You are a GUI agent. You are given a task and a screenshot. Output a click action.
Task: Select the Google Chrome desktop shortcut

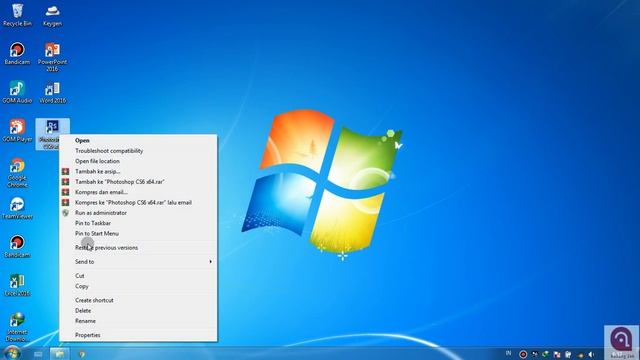(17, 172)
